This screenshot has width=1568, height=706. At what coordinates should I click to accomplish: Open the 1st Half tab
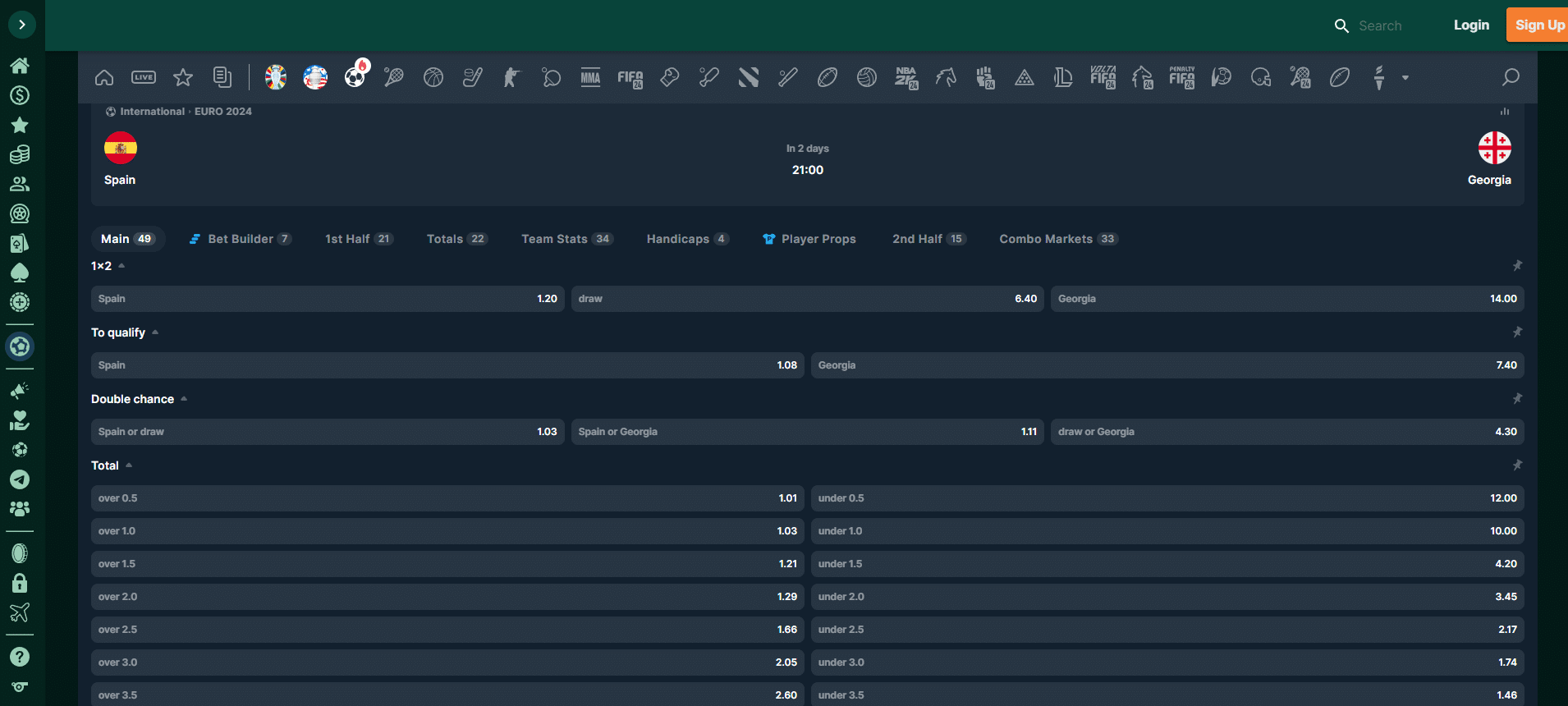359,239
